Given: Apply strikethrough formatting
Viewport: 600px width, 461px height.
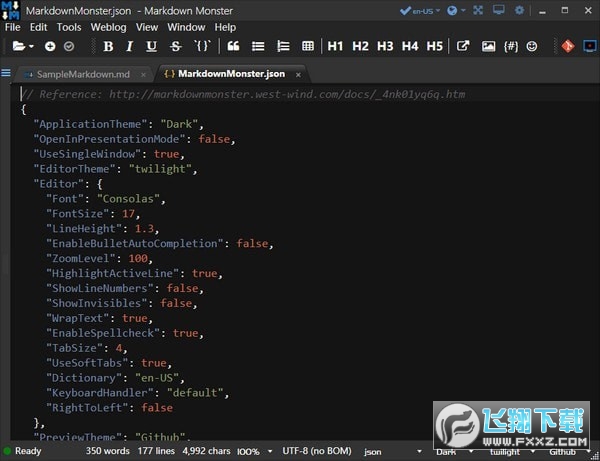Looking at the screenshot, I should 176,46.
